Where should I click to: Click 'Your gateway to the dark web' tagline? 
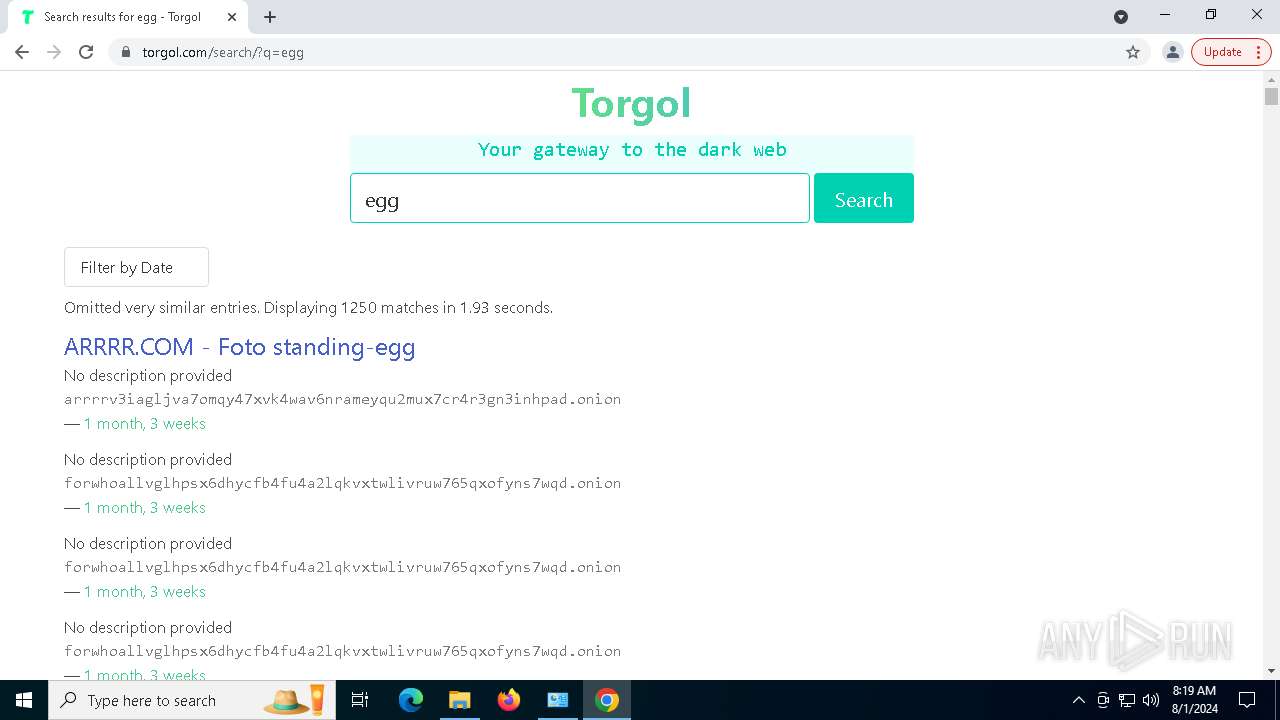[x=632, y=150]
